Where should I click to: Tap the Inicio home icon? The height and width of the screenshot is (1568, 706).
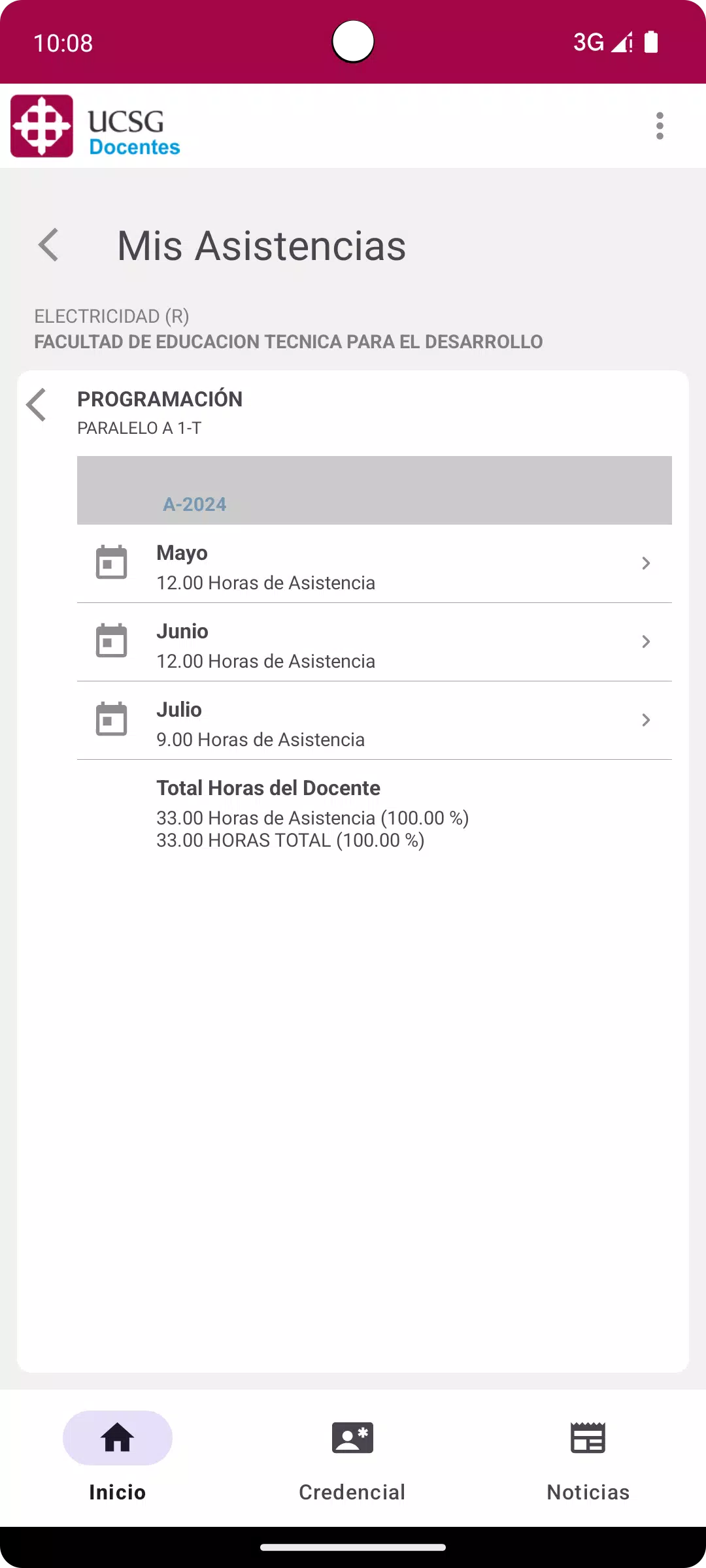point(118,1437)
